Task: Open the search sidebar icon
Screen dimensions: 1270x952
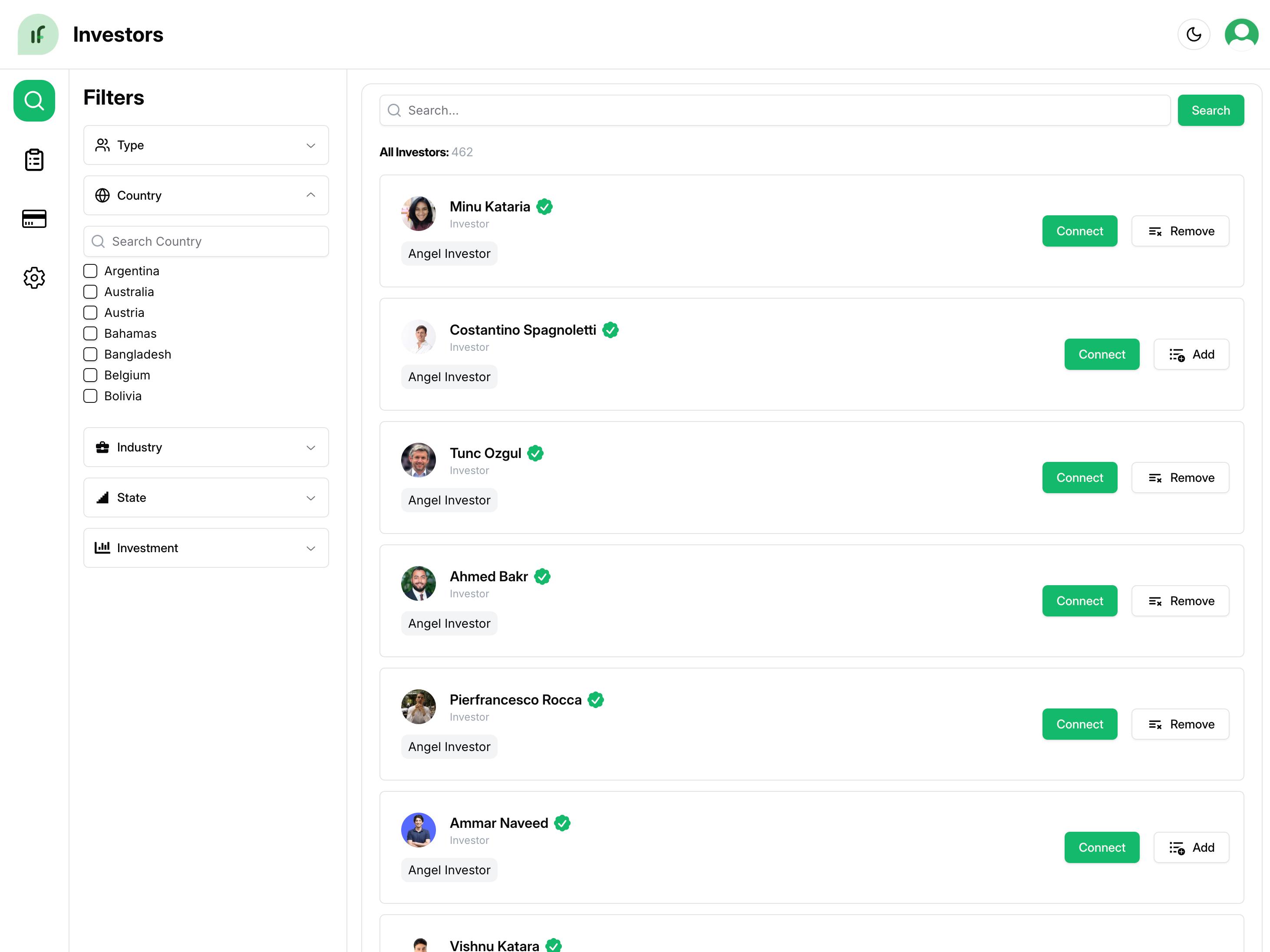Action: [34, 101]
